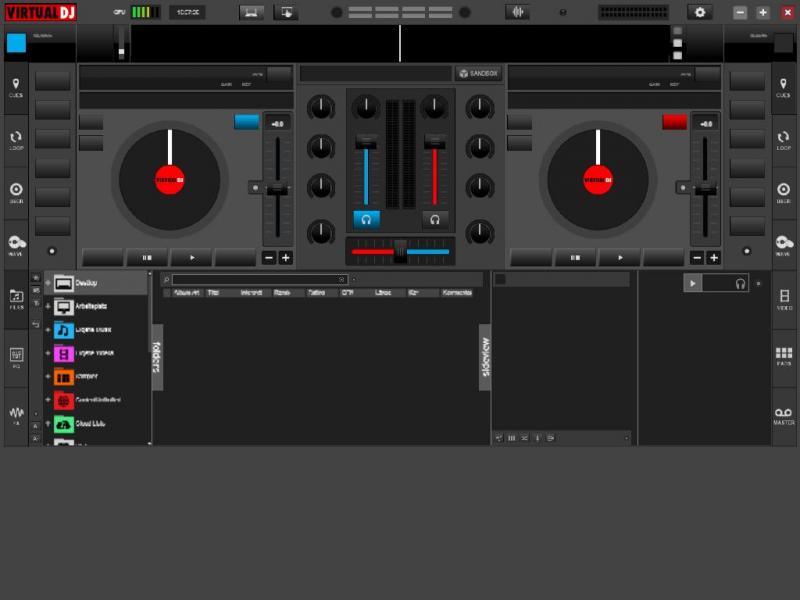Viewport: 800px width, 600px height.
Task: Toggle the SANDBOX mode button
Action: tap(478, 73)
